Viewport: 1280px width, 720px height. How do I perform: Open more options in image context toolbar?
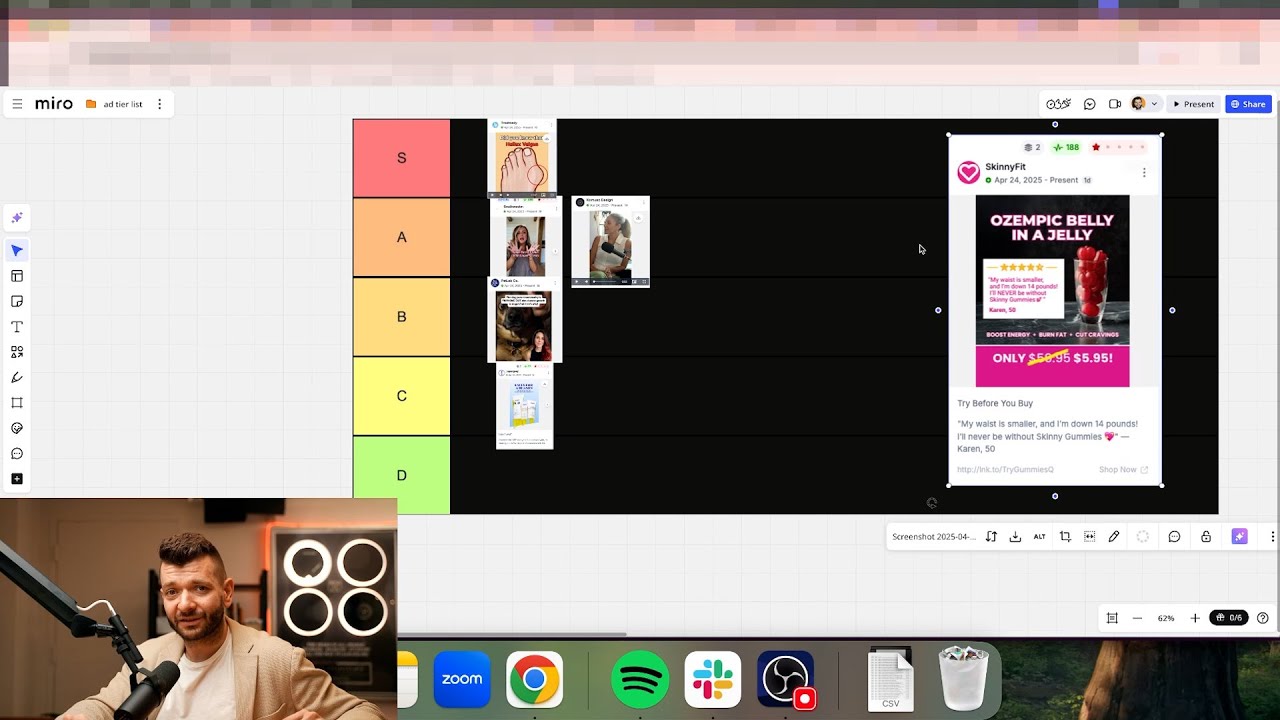pyautogui.click(x=1272, y=537)
